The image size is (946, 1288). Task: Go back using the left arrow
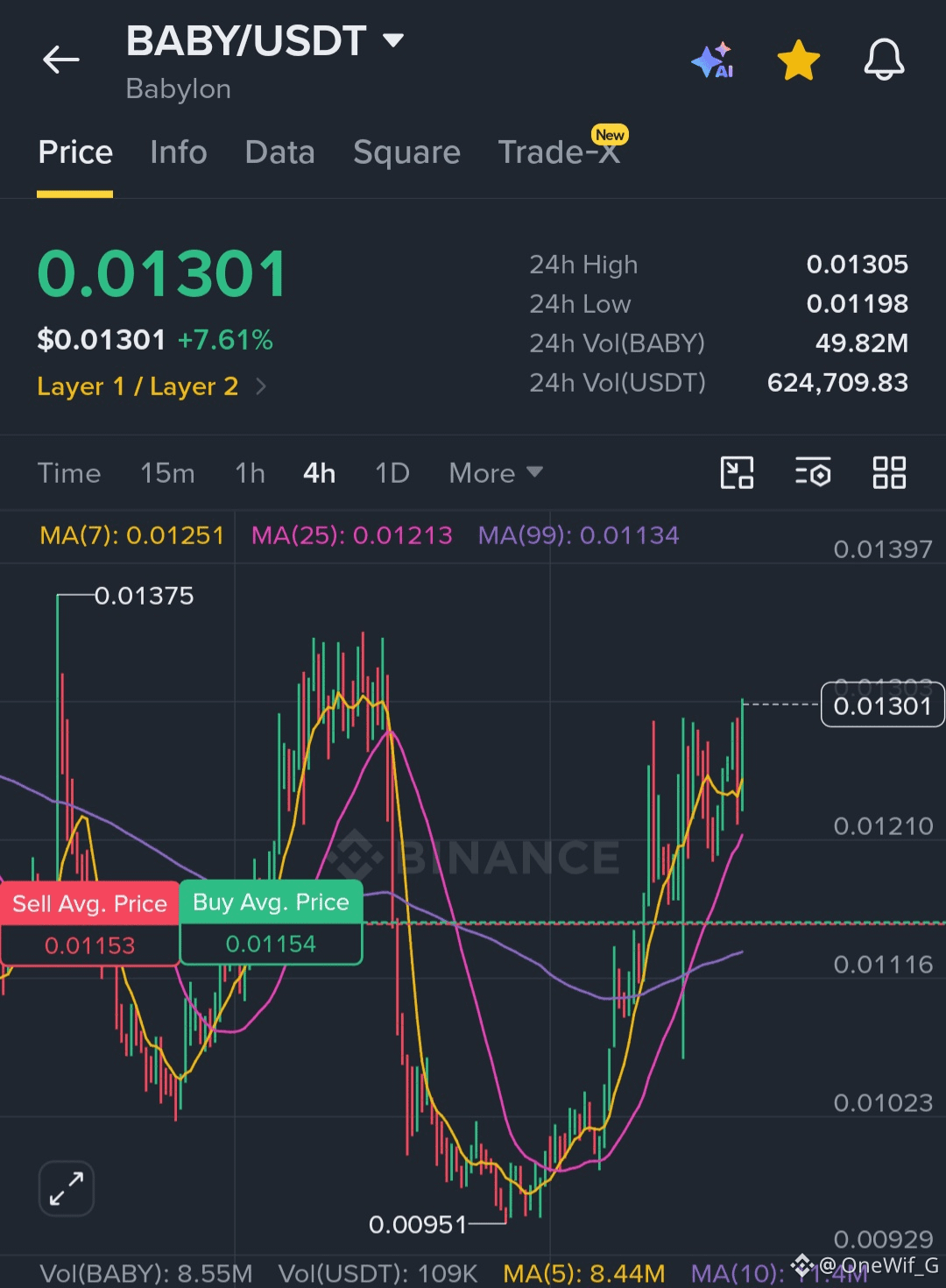coord(61,60)
